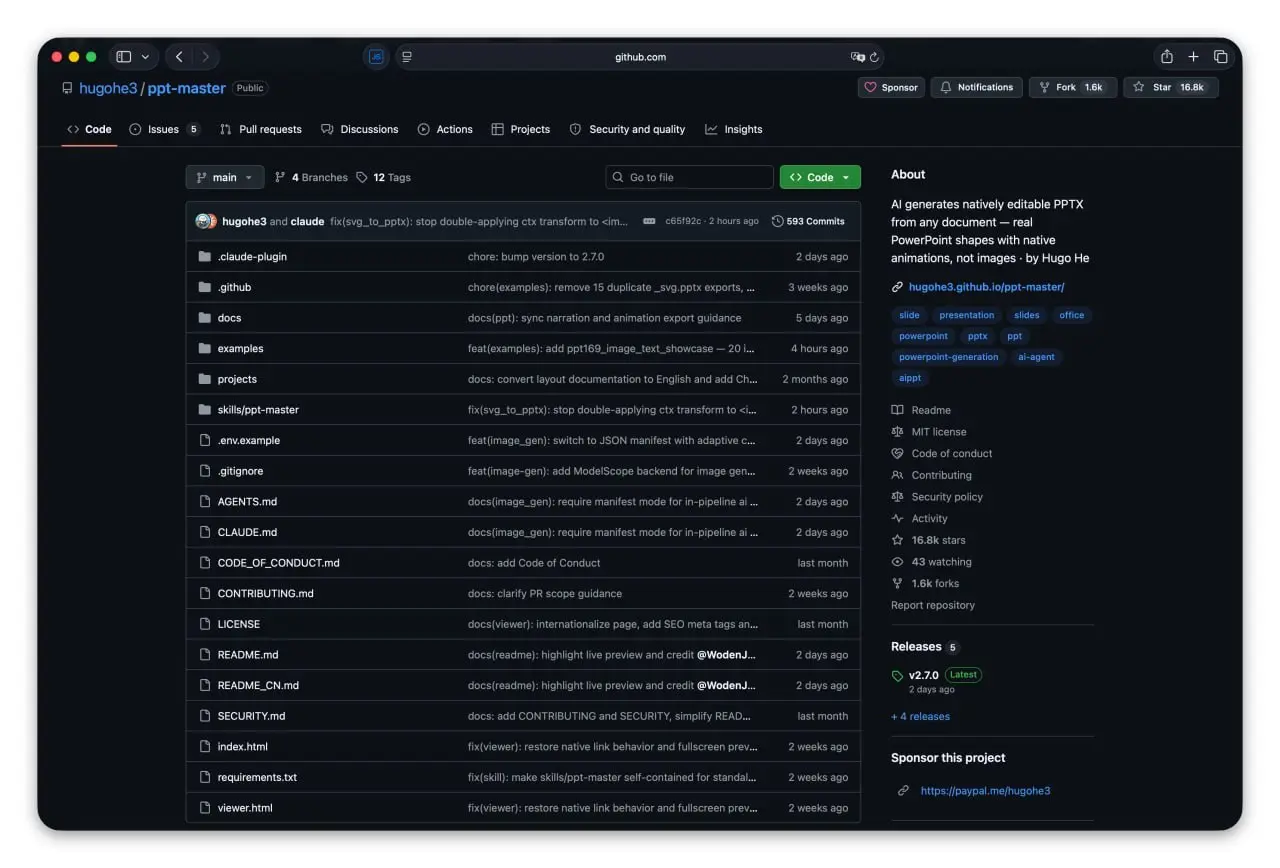
Task: Select the powerpoint-generation topic tag
Action: (948, 357)
